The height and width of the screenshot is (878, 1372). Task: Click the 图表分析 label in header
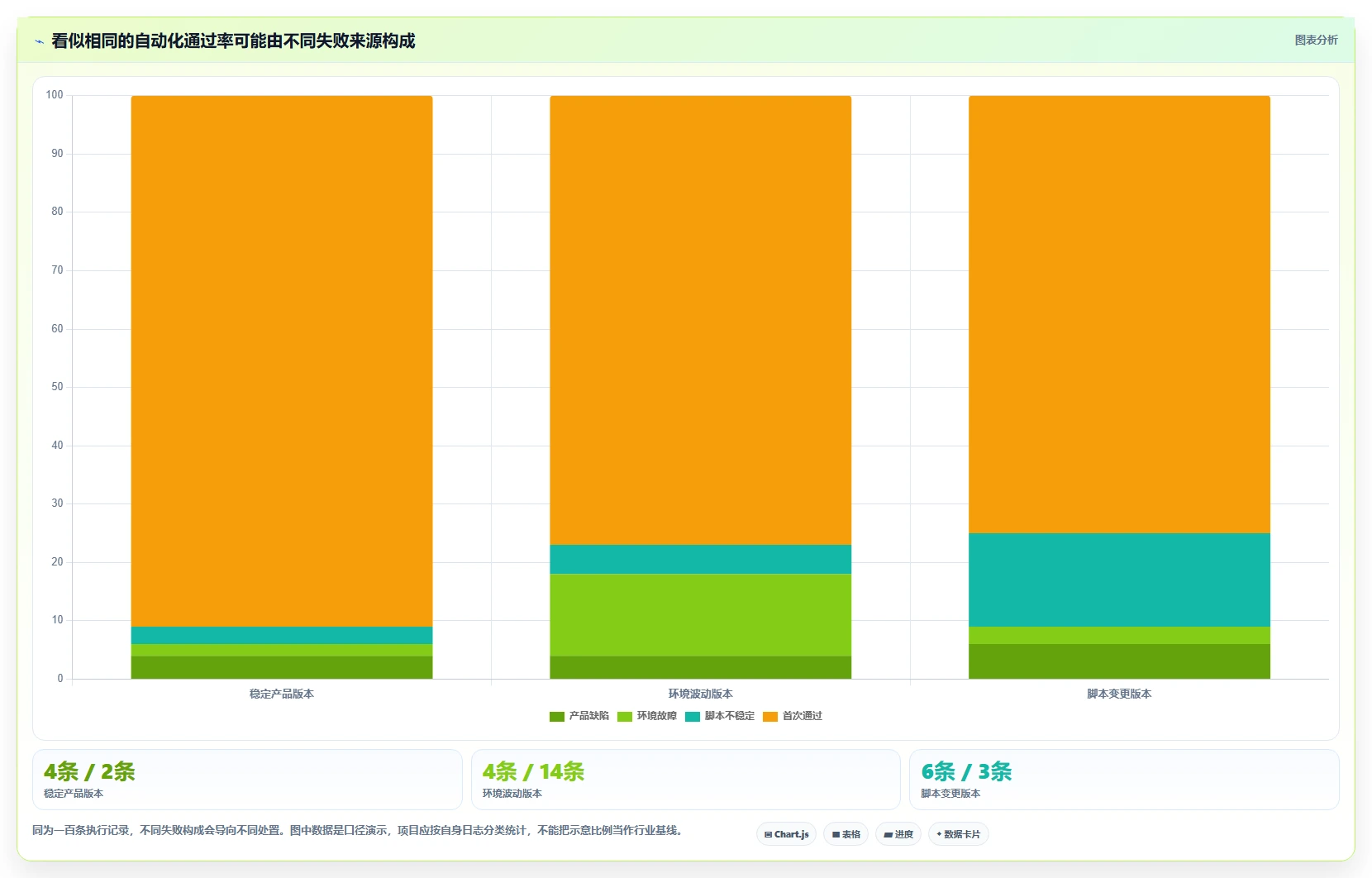coord(1316,40)
